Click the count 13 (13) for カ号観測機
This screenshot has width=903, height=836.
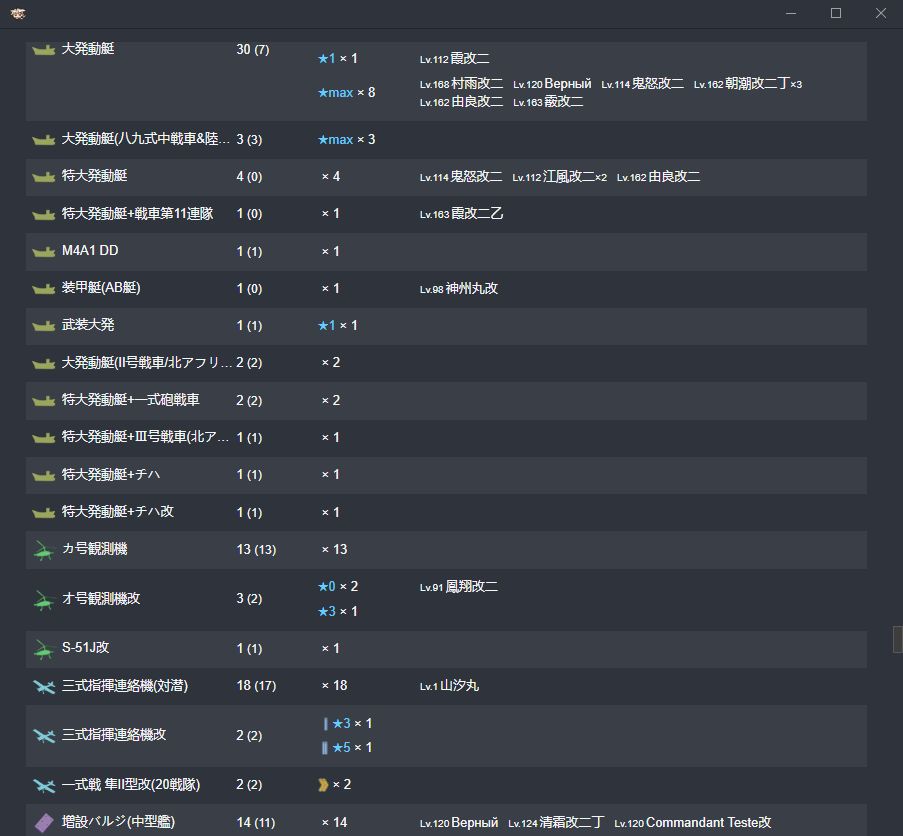click(x=256, y=549)
